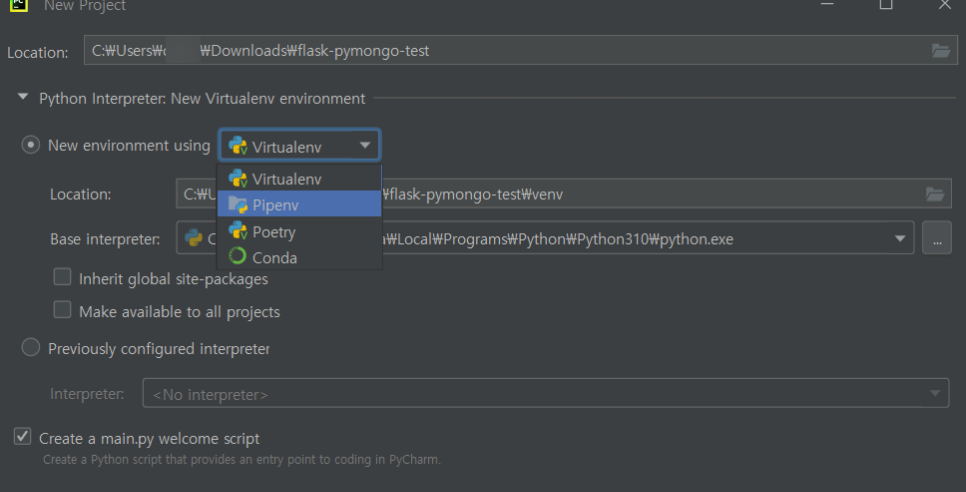Browse folder for virtualenv Location field

click(935, 195)
